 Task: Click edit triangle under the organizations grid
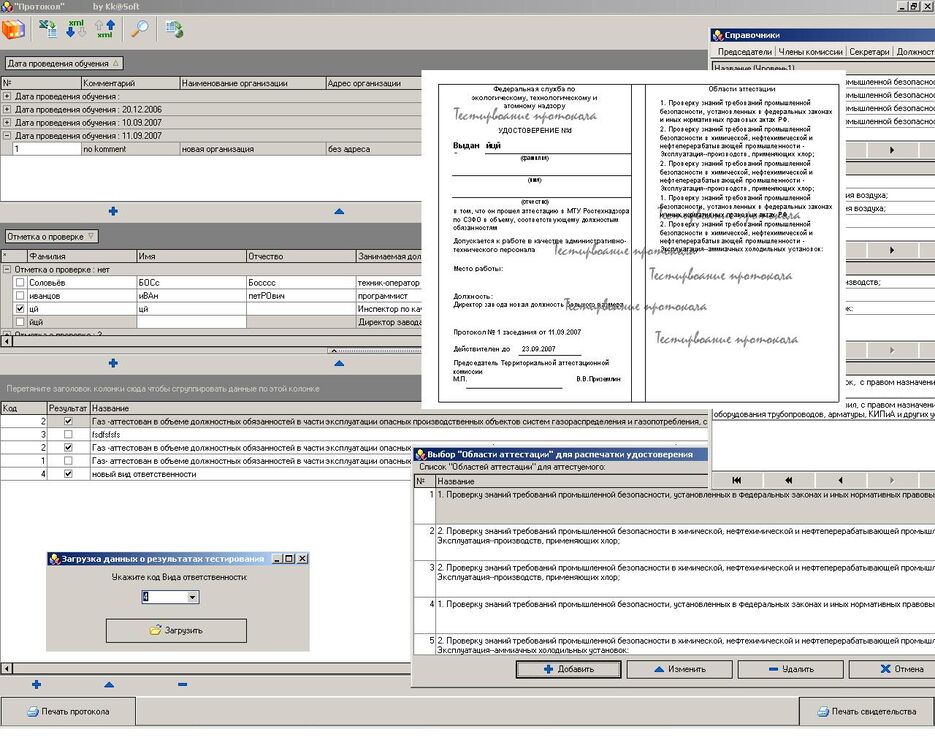[x=339, y=211]
